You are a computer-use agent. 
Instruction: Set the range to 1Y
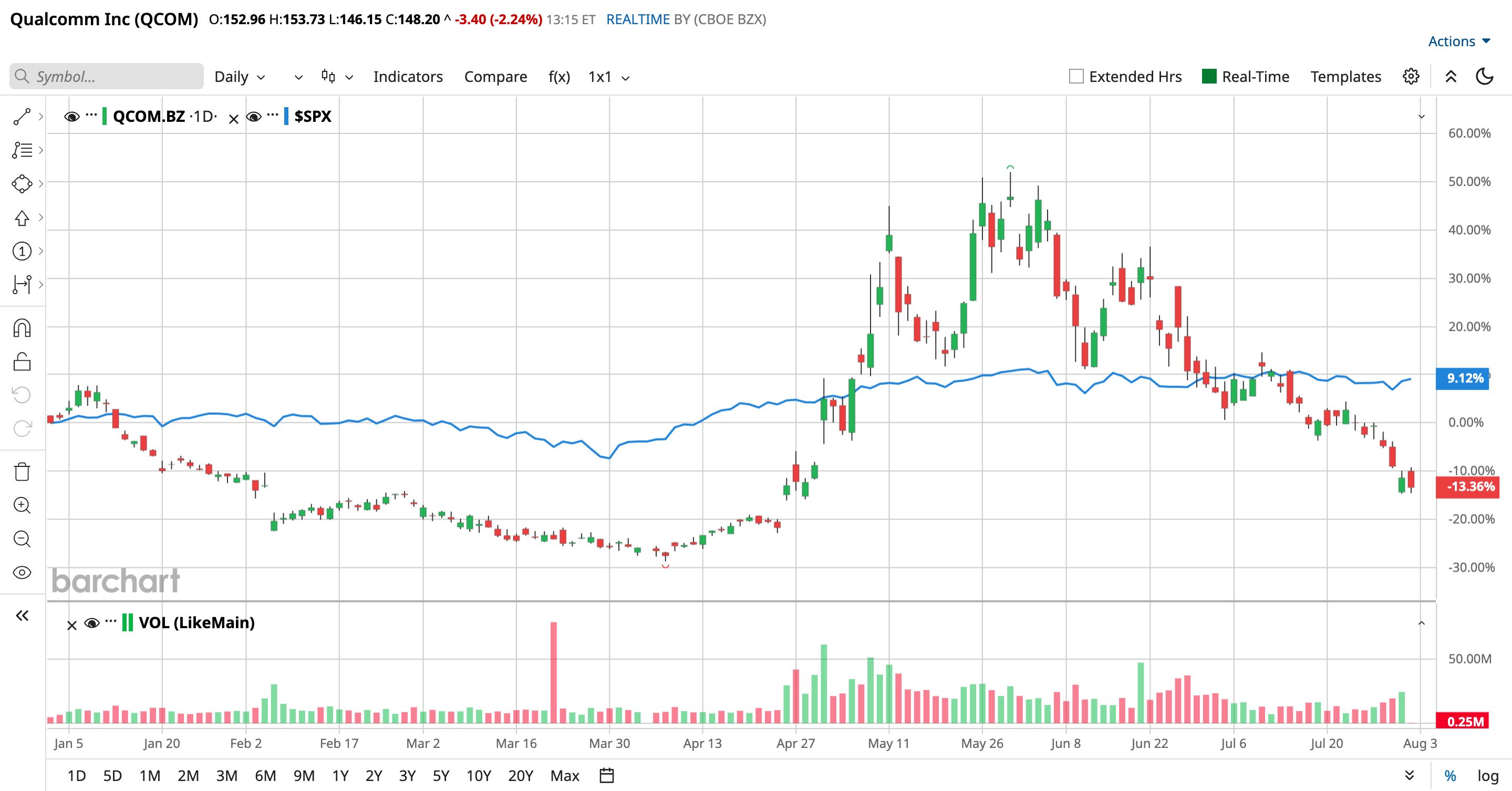click(x=340, y=776)
